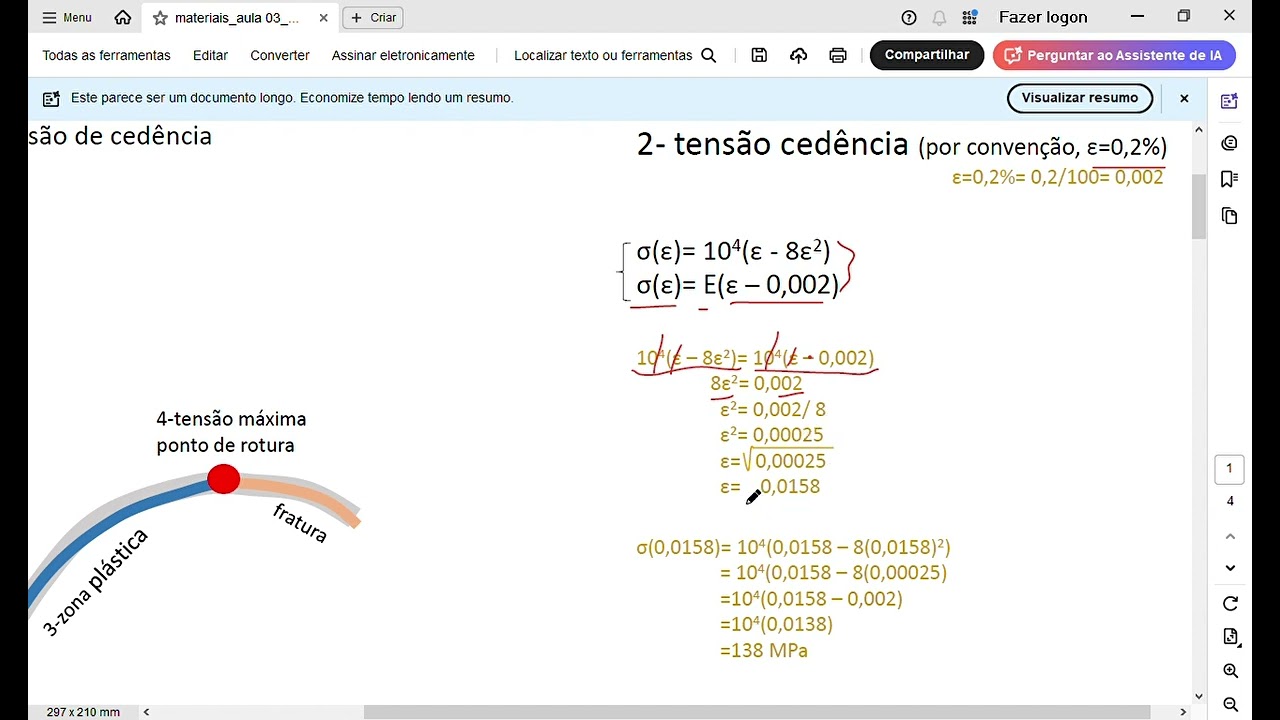Click Perguntar ao Assistente de IA
1280x720 pixels.
coord(1114,55)
